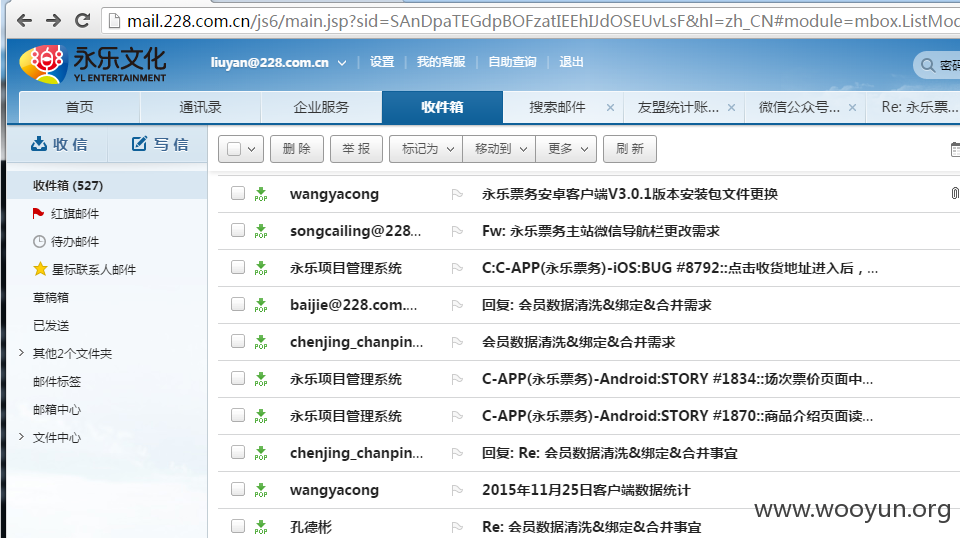Flag the STORY #1870 email
Image resolution: width=960 pixels, height=538 pixels.
pyautogui.click(x=457, y=416)
